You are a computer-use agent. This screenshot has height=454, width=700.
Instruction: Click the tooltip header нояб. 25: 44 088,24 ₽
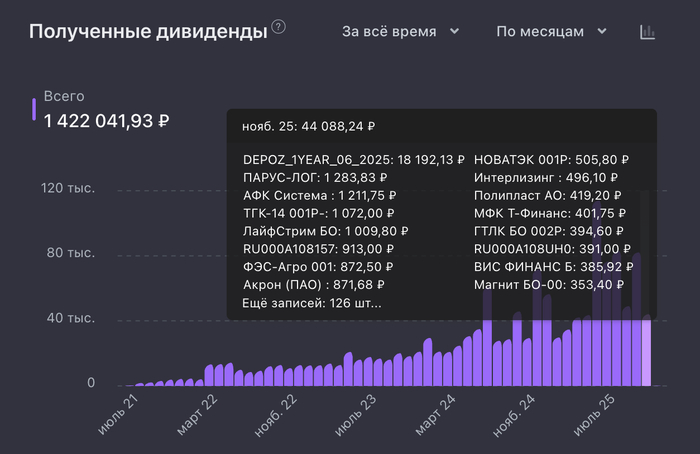pyautogui.click(x=308, y=127)
